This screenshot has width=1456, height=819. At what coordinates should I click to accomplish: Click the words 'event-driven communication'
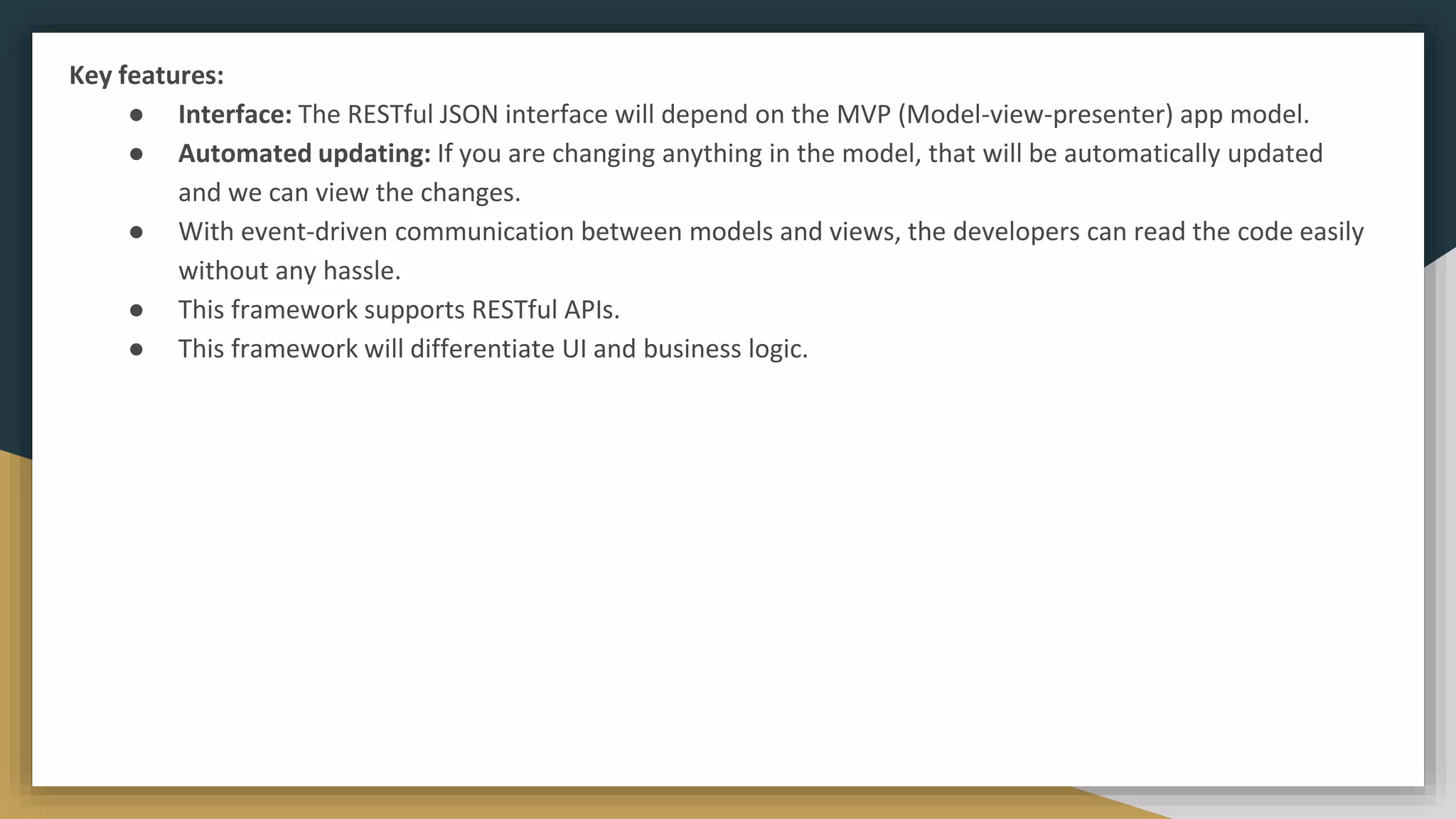tap(407, 232)
